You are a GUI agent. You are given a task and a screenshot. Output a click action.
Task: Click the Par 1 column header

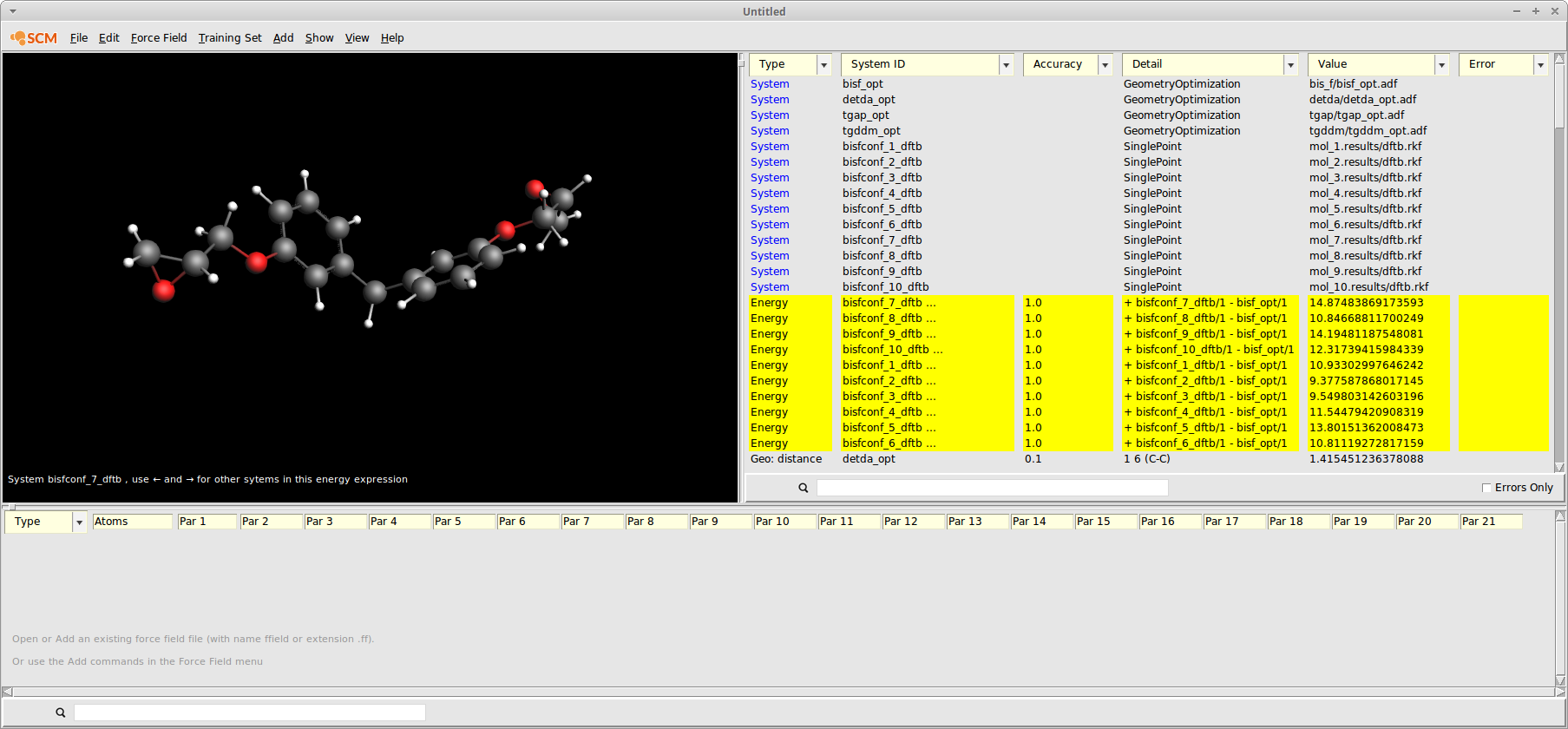pyautogui.click(x=207, y=522)
